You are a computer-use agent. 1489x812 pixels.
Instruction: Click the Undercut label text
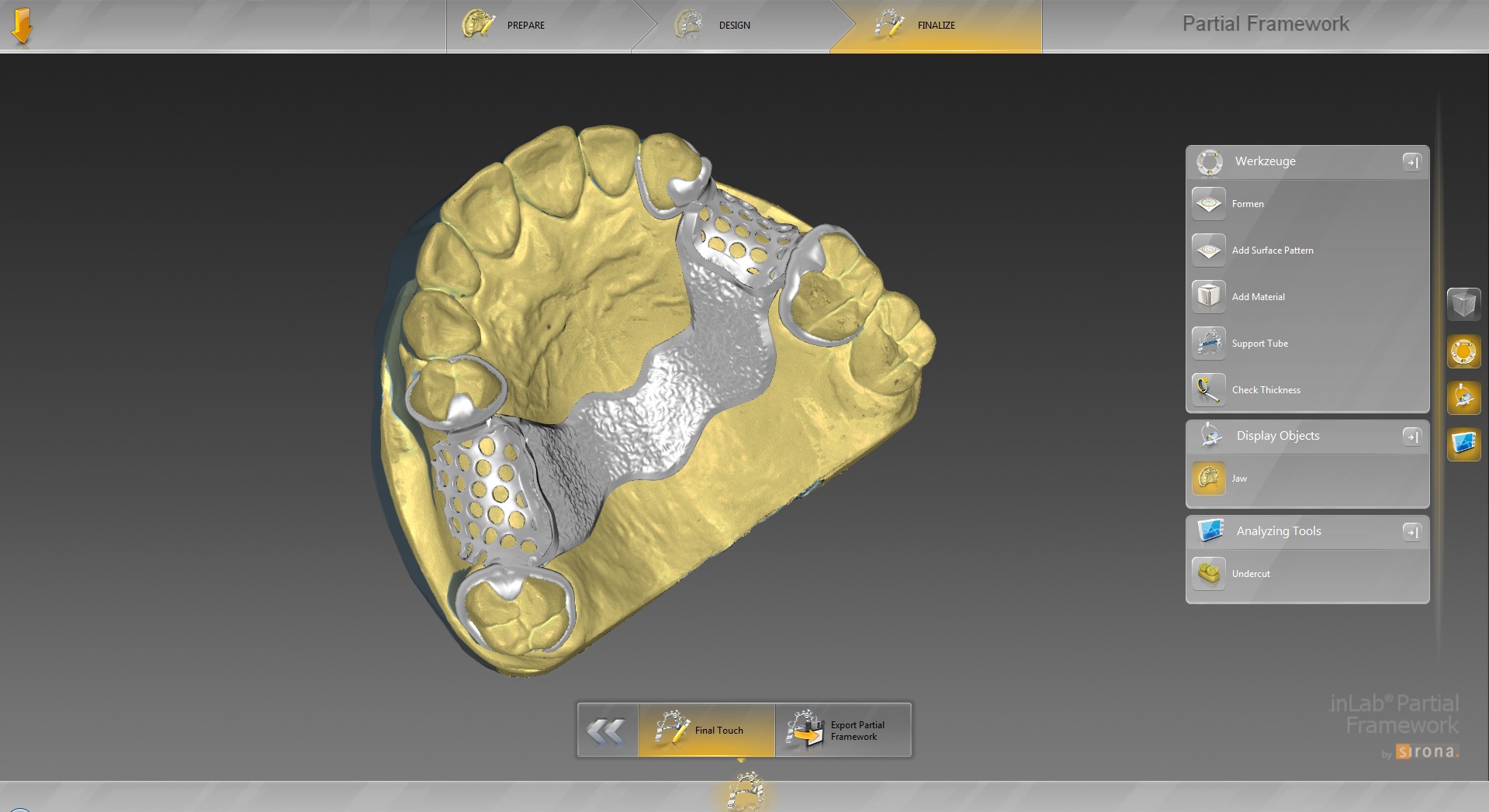(x=1251, y=574)
